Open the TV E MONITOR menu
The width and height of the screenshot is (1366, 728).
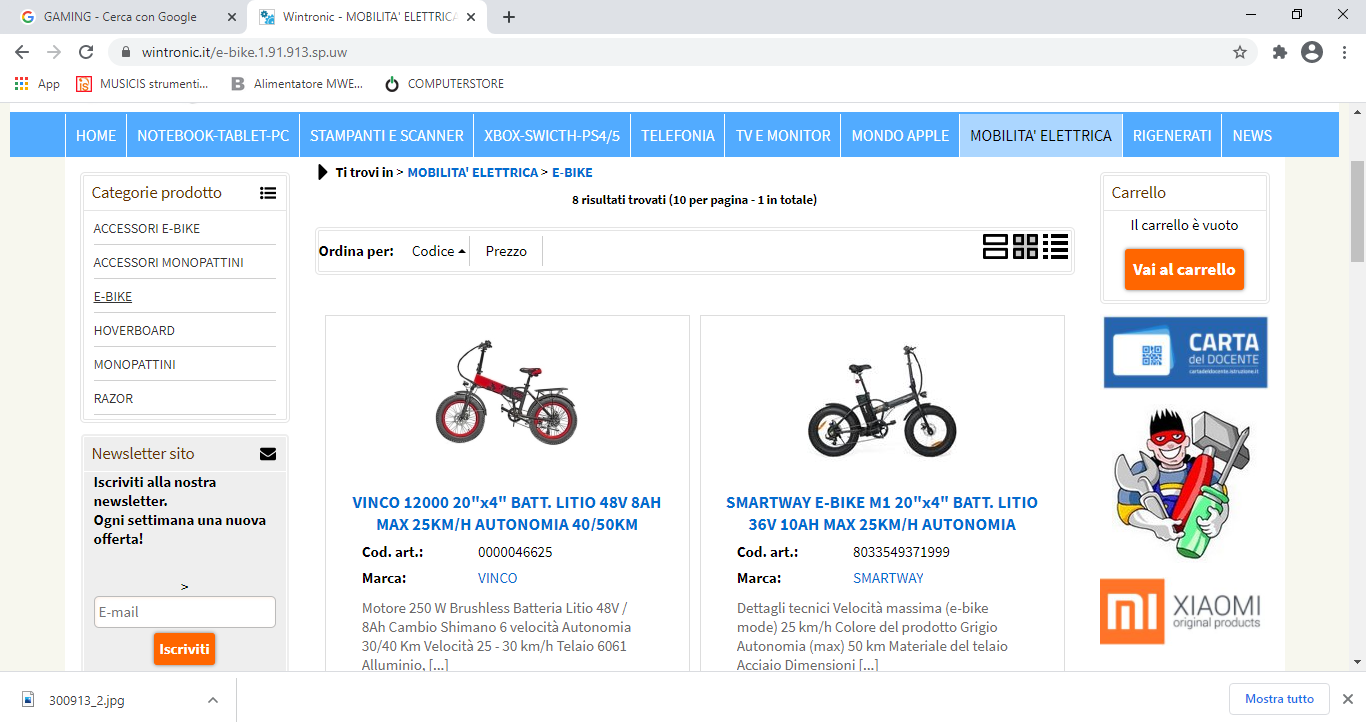783,135
